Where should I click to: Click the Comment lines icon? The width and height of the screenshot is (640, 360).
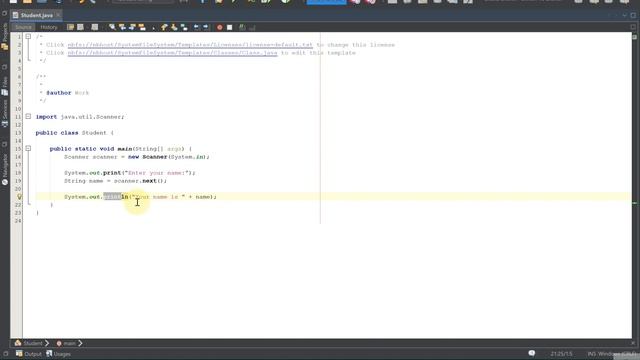tap(242, 27)
